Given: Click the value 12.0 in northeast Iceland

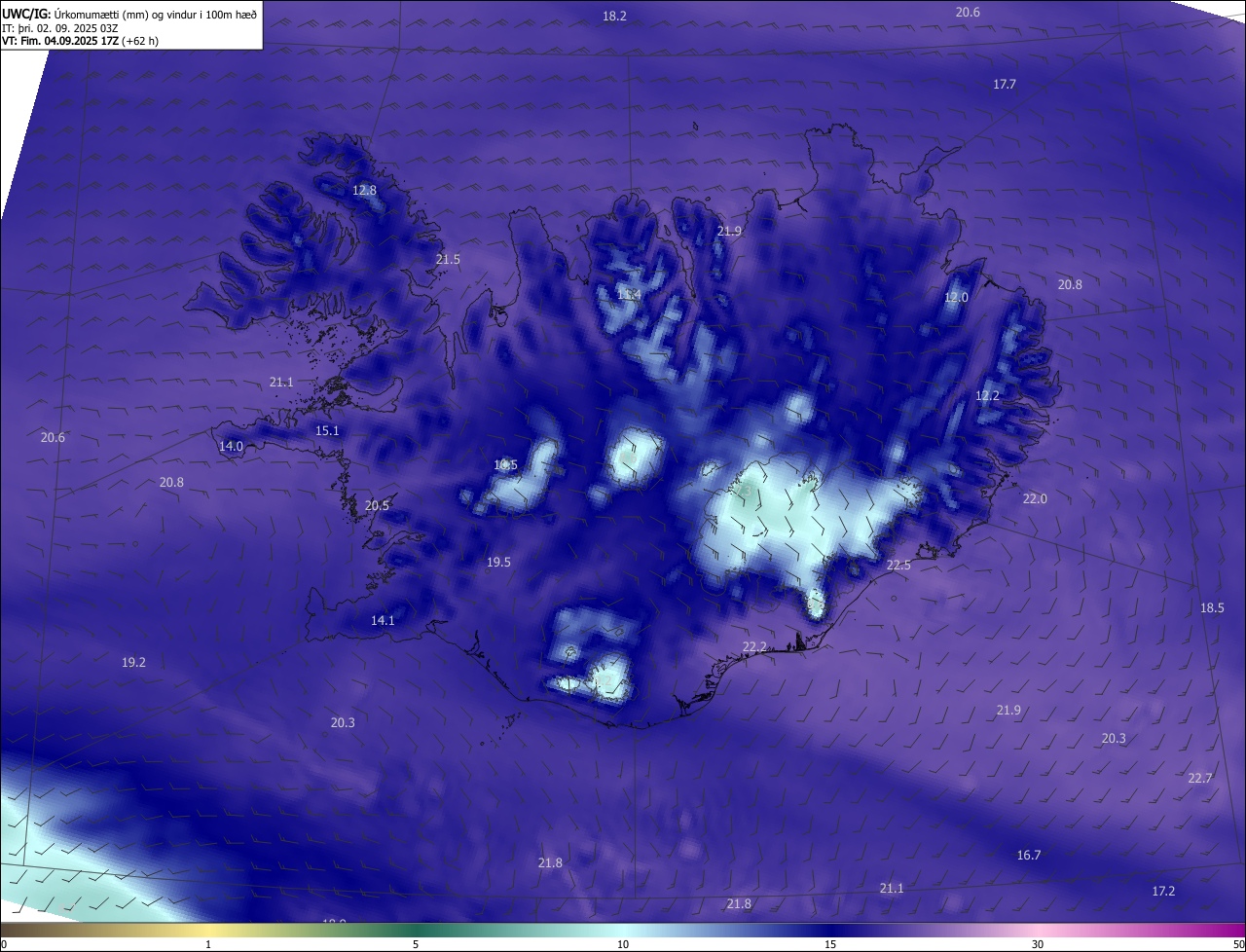Looking at the screenshot, I should pyautogui.click(x=957, y=298).
